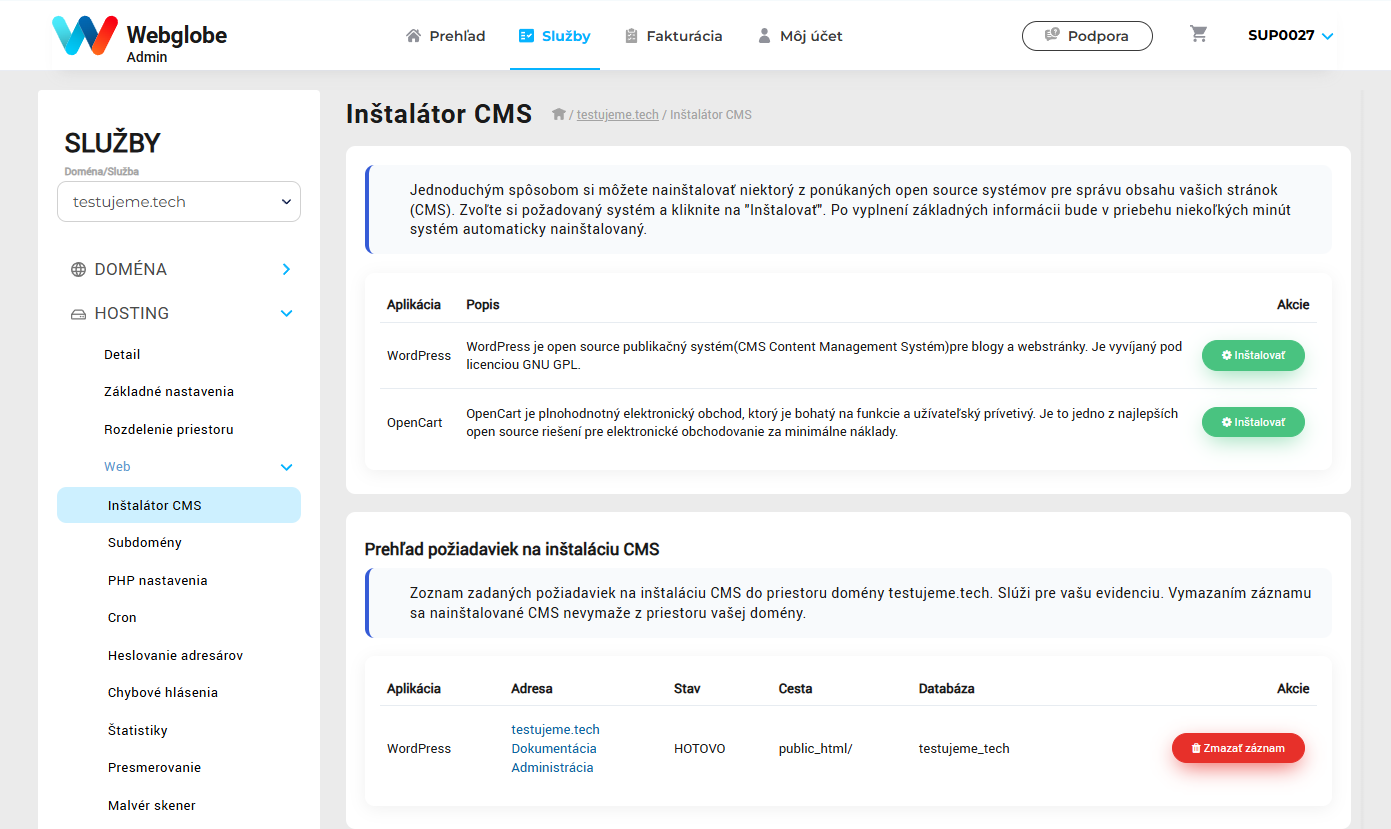Select Inštalátor CMS sidebar item
Viewport: 1391px width, 829px height.
[x=179, y=505]
